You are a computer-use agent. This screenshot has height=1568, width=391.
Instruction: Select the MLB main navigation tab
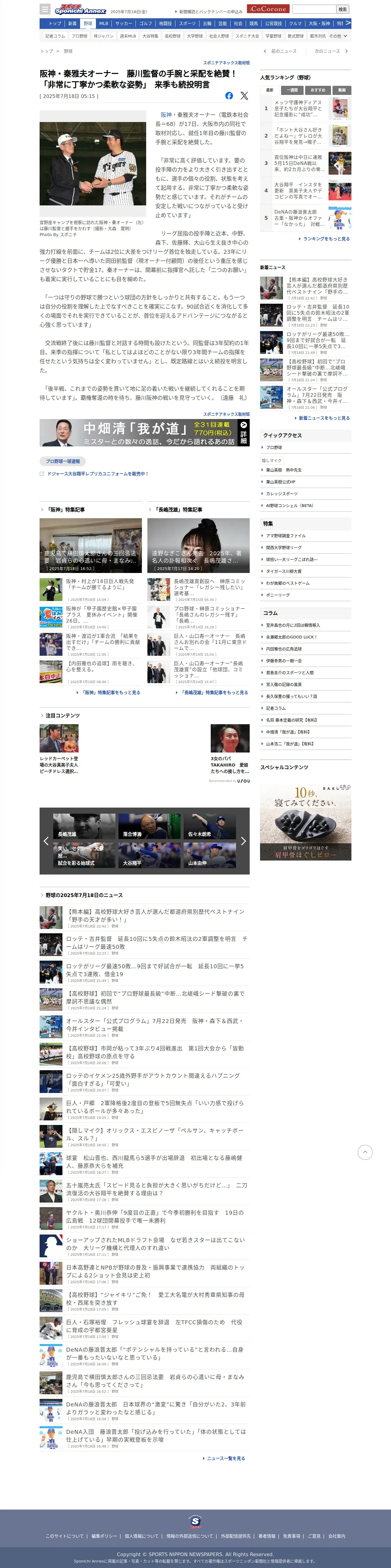coord(104,24)
